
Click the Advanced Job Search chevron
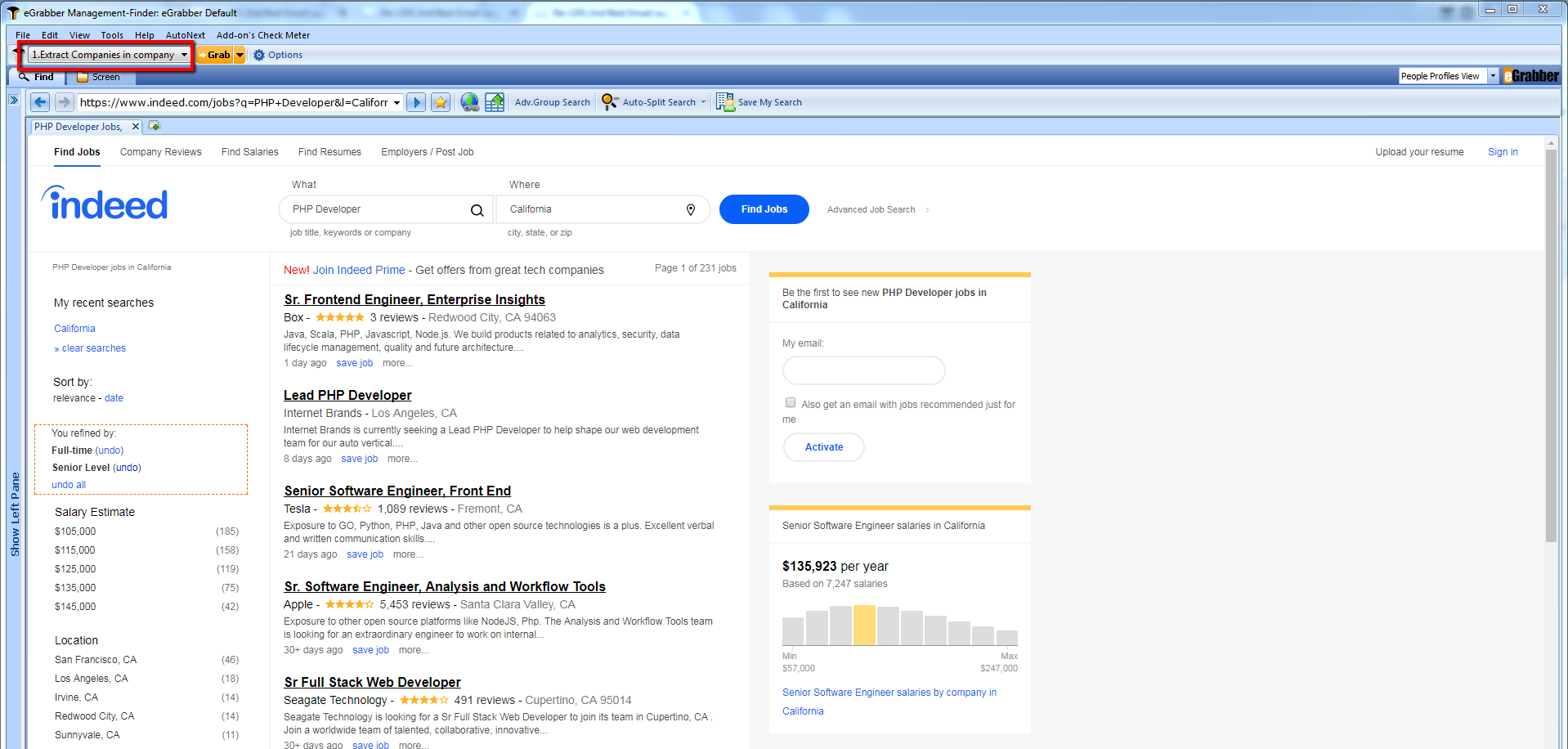(927, 210)
